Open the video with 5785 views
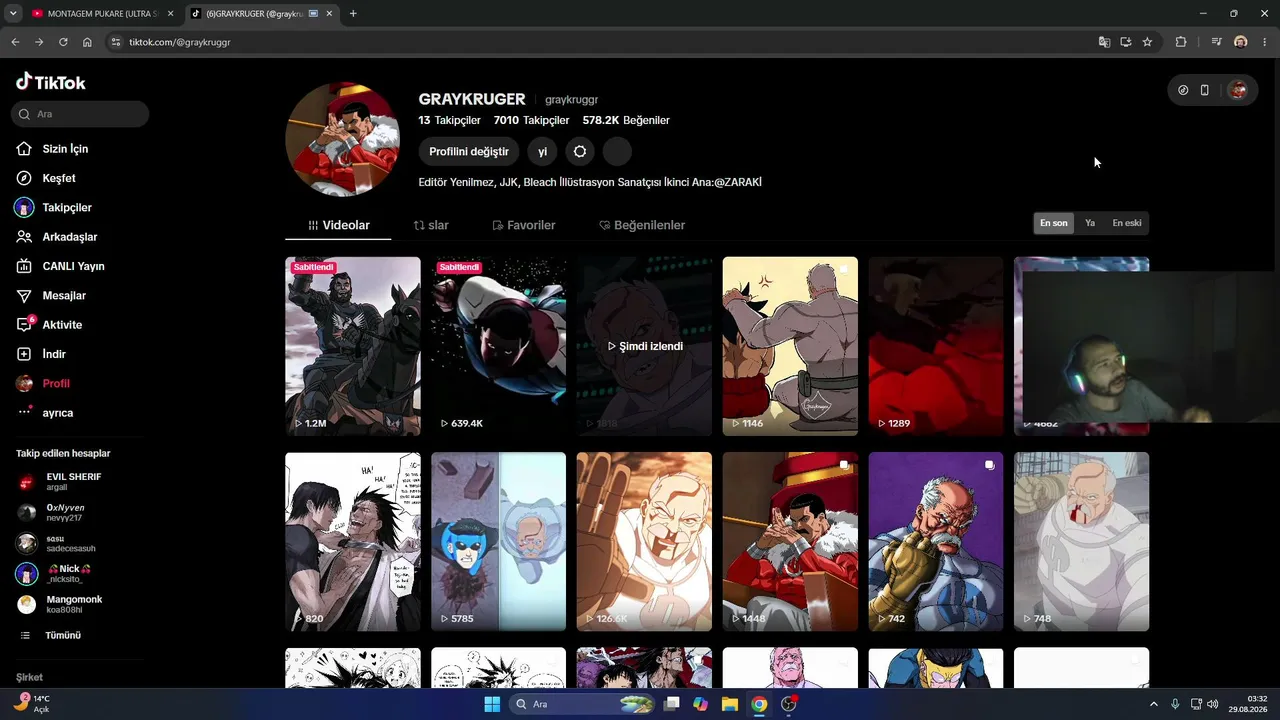This screenshot has height=720, width=1280. coord(498,542)
